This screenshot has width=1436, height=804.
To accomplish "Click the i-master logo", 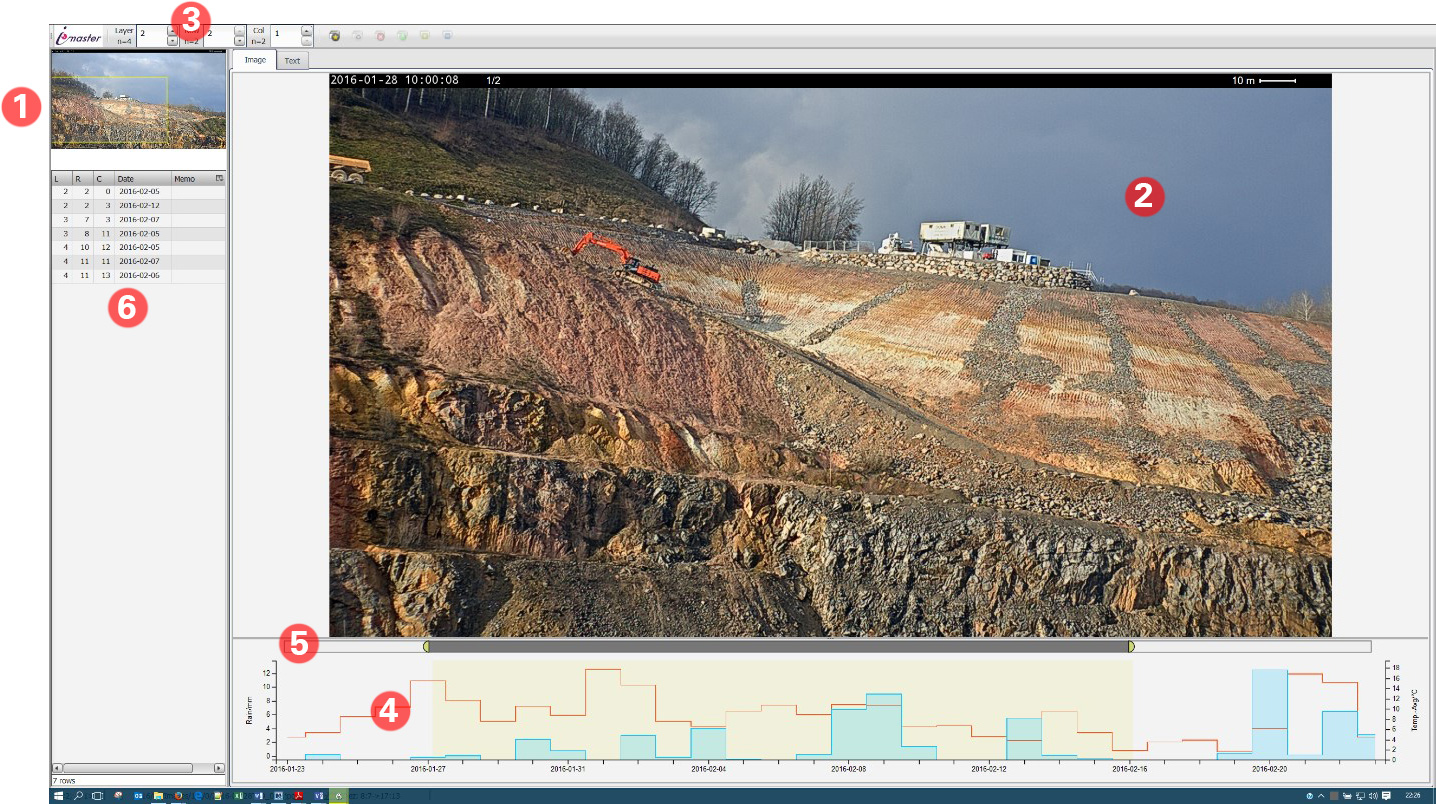I will 78,36.
